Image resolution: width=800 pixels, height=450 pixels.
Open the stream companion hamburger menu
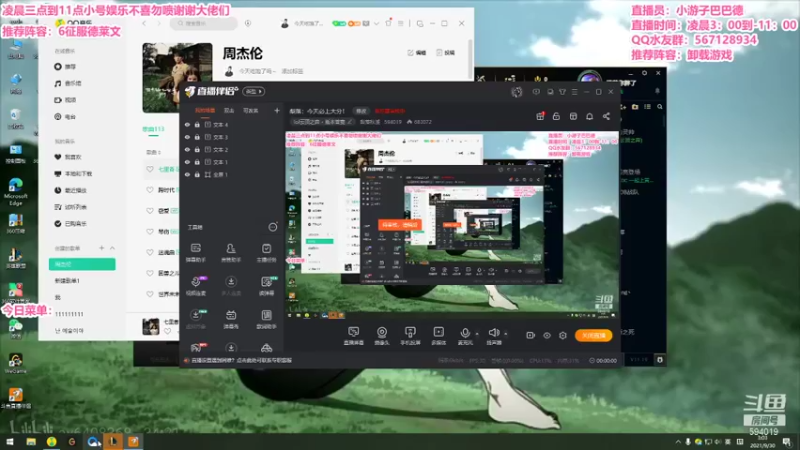[x=574, y=92]
